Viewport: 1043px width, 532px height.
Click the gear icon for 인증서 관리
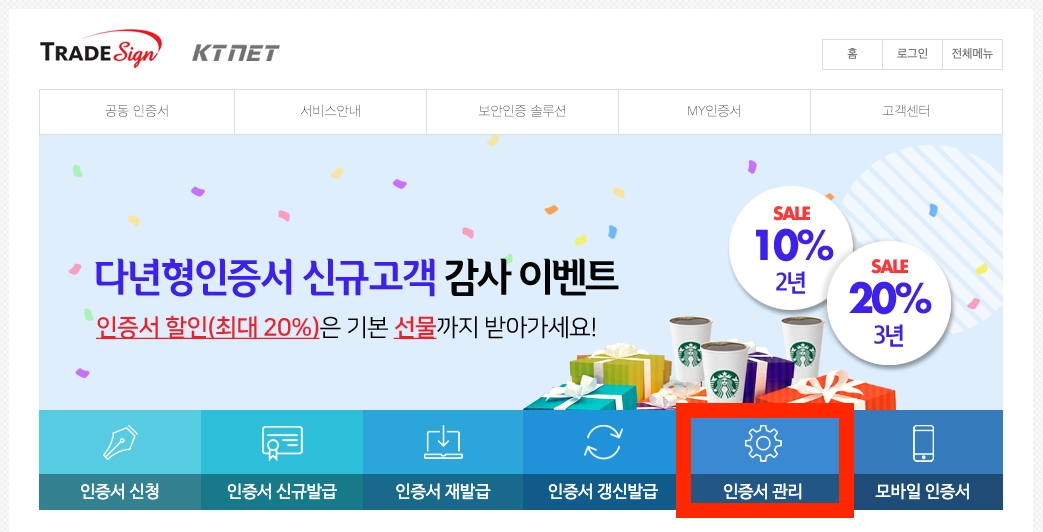[763, 443]
